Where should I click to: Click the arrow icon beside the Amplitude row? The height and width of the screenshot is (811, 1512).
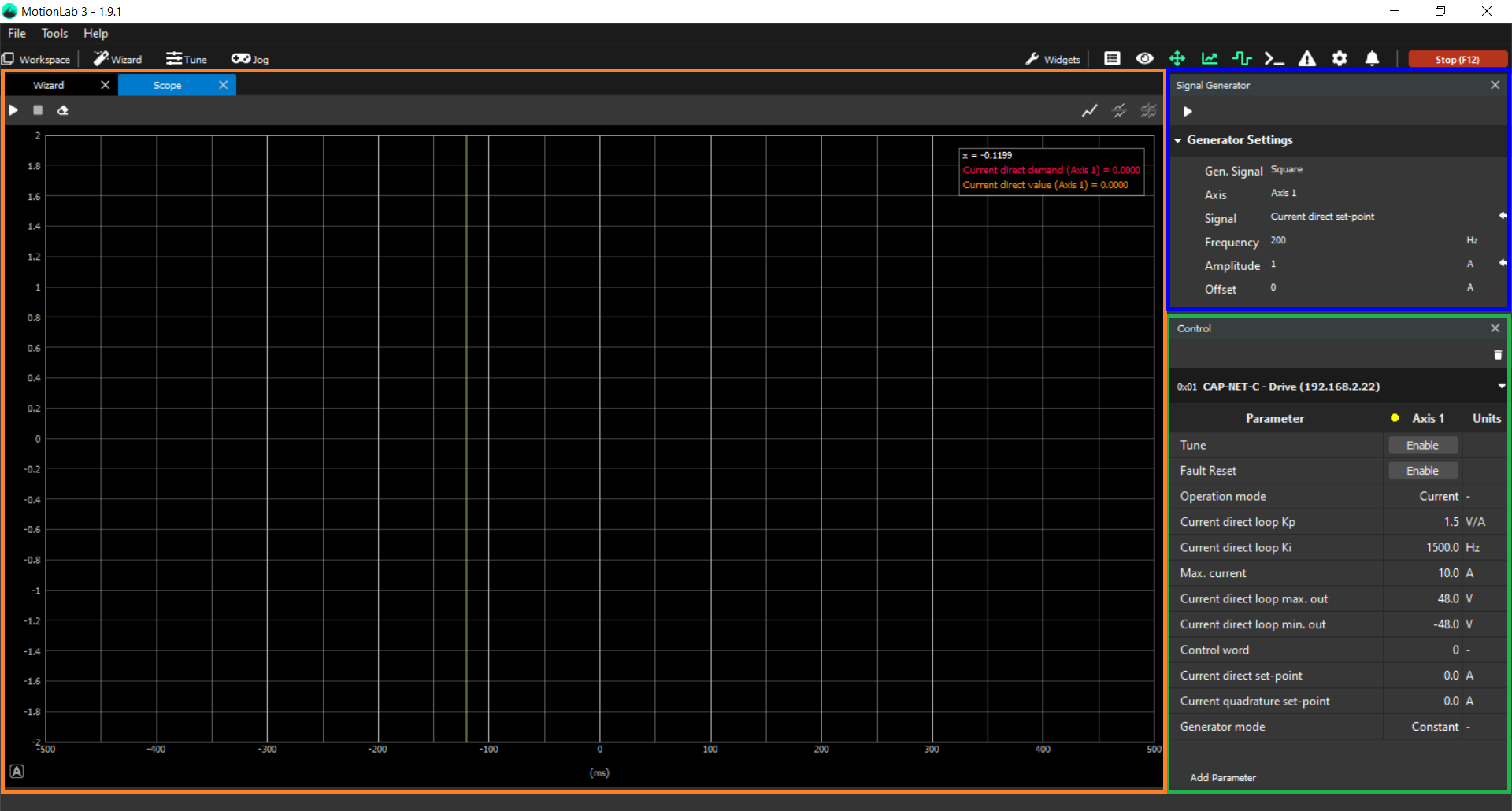pos(1503,263)
